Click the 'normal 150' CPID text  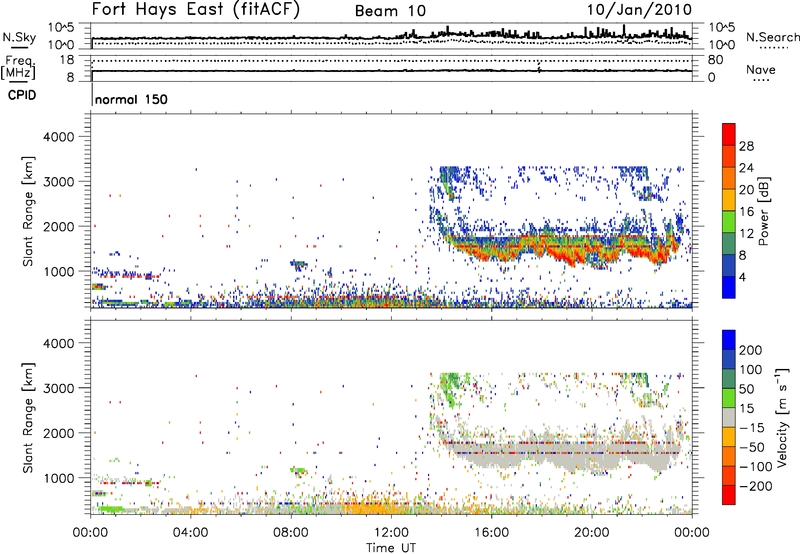point(131,99)
